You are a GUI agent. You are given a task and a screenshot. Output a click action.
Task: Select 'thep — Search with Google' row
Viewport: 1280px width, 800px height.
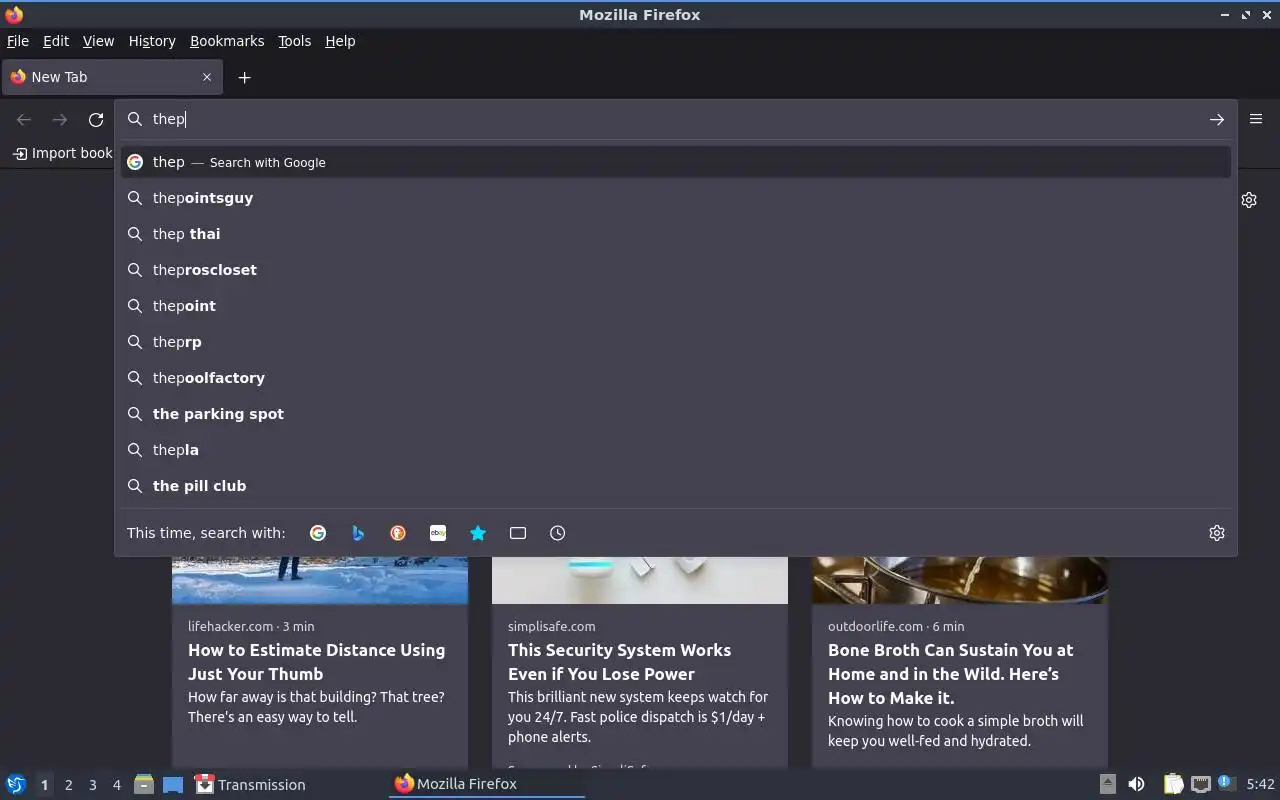click(x=676, y=162)
